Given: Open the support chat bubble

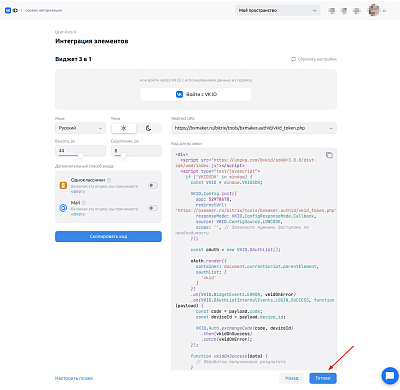Looking at the screenshot, I should (x=390, y=376).
